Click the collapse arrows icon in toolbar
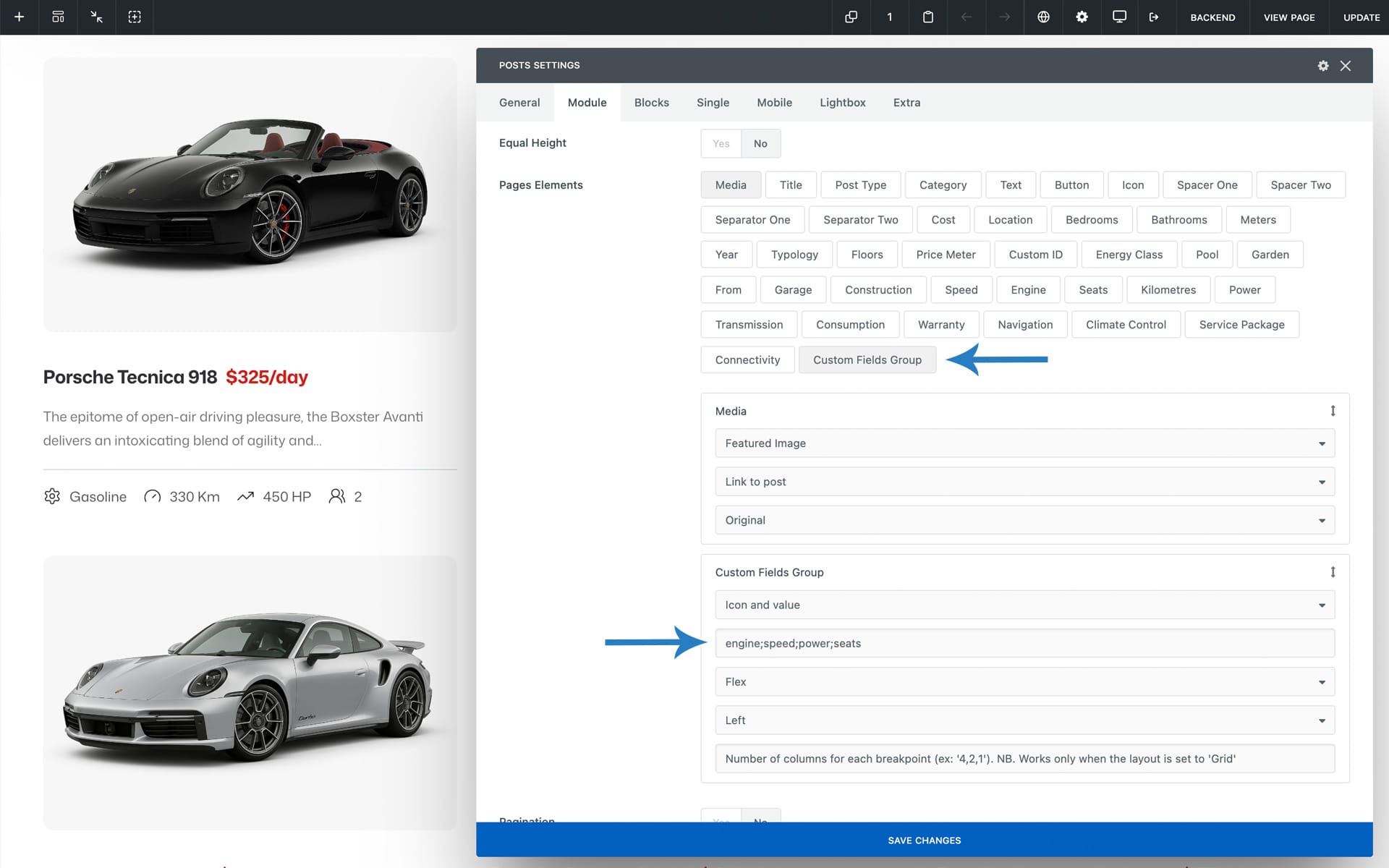This screenshot has width=1389, height=868. tap(96, 17)
